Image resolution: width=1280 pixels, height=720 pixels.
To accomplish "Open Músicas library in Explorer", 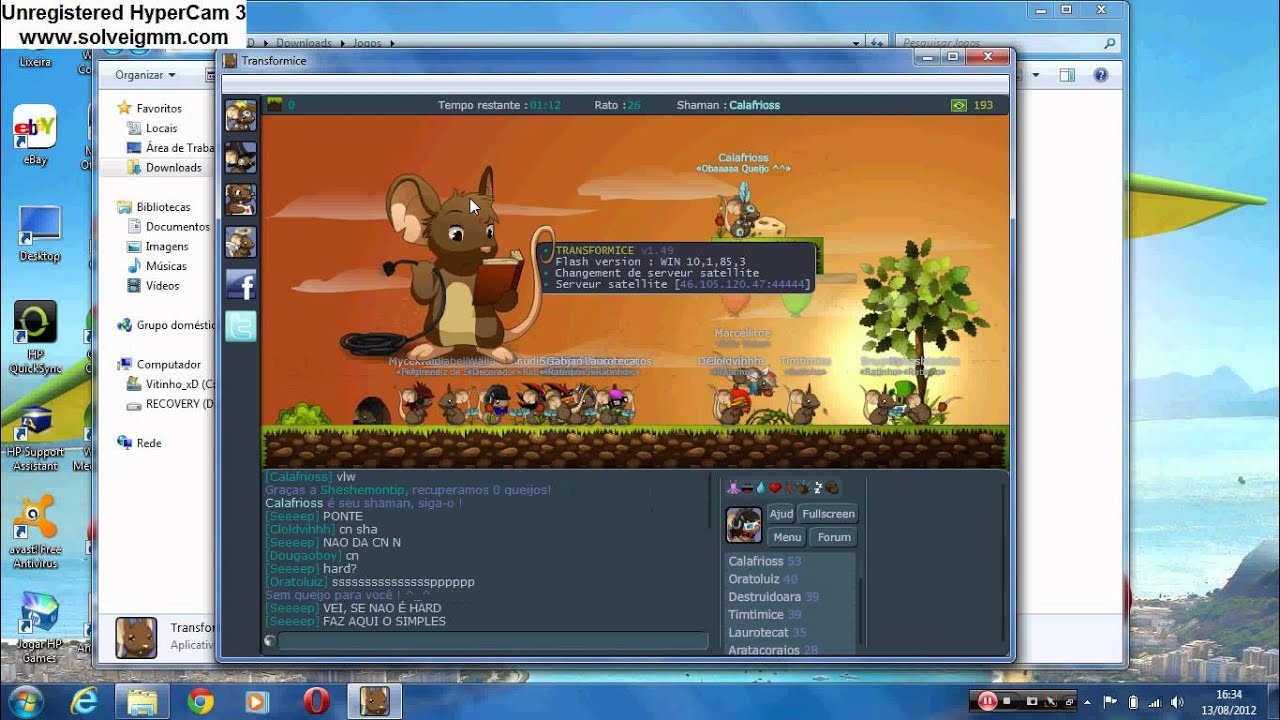I will tap(165, 266).
